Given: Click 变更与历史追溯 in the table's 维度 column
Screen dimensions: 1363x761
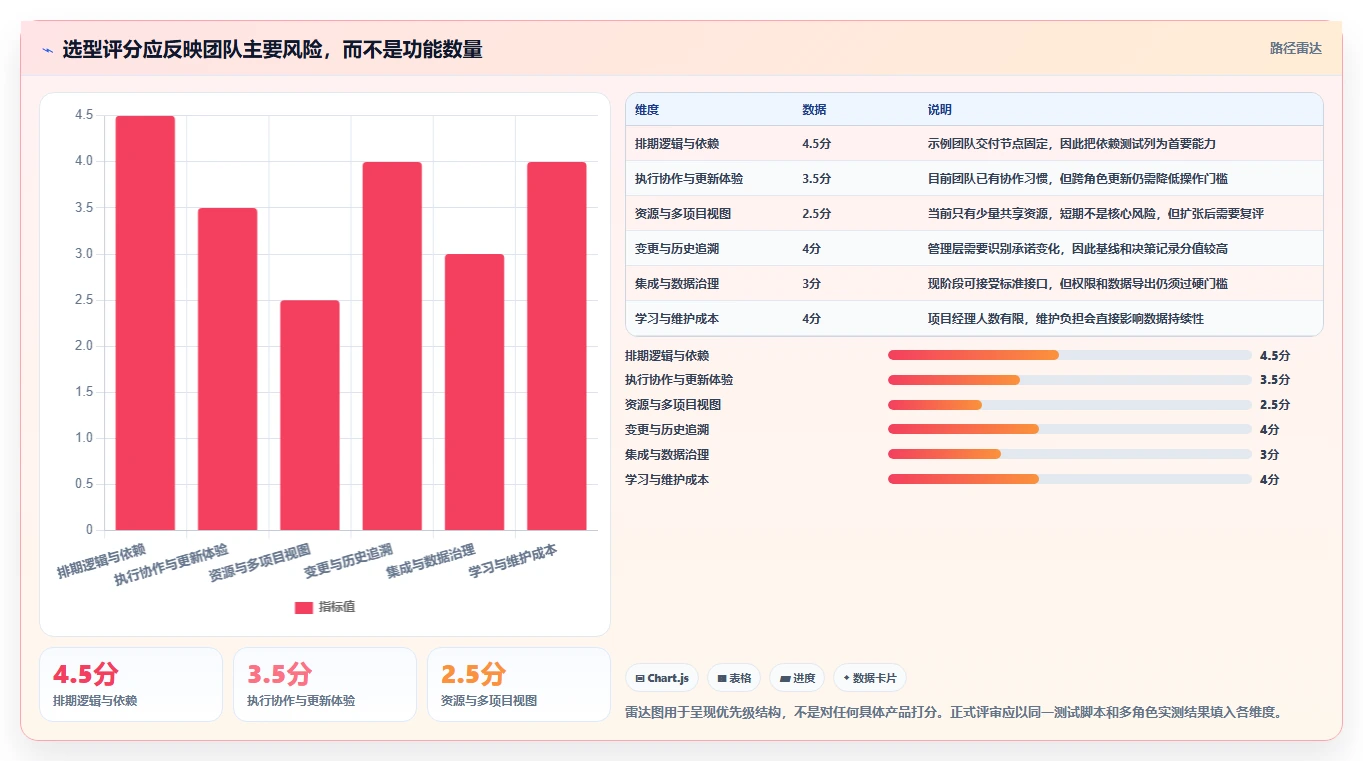Looking at the screenshot, I should coord(677,249).
